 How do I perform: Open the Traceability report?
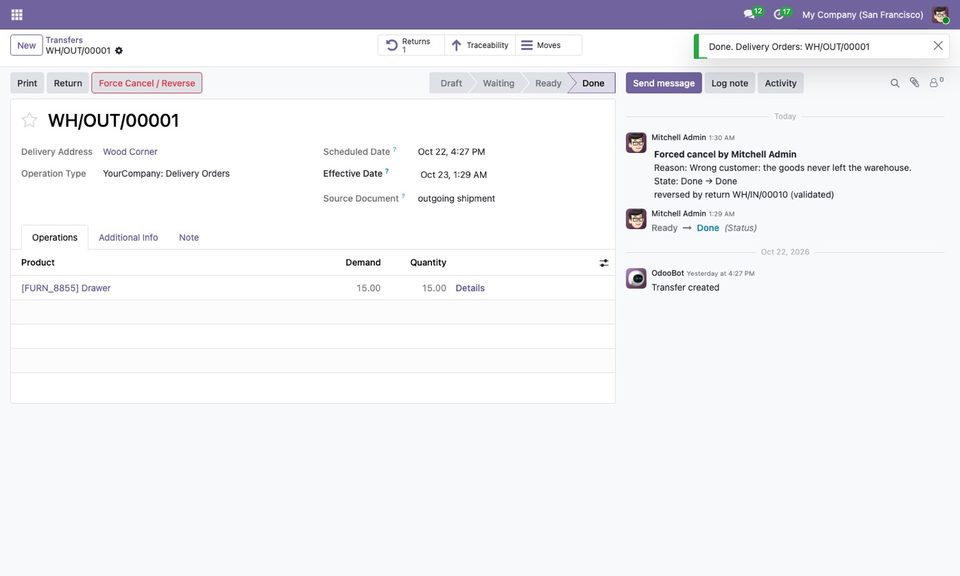coord(480,45)
